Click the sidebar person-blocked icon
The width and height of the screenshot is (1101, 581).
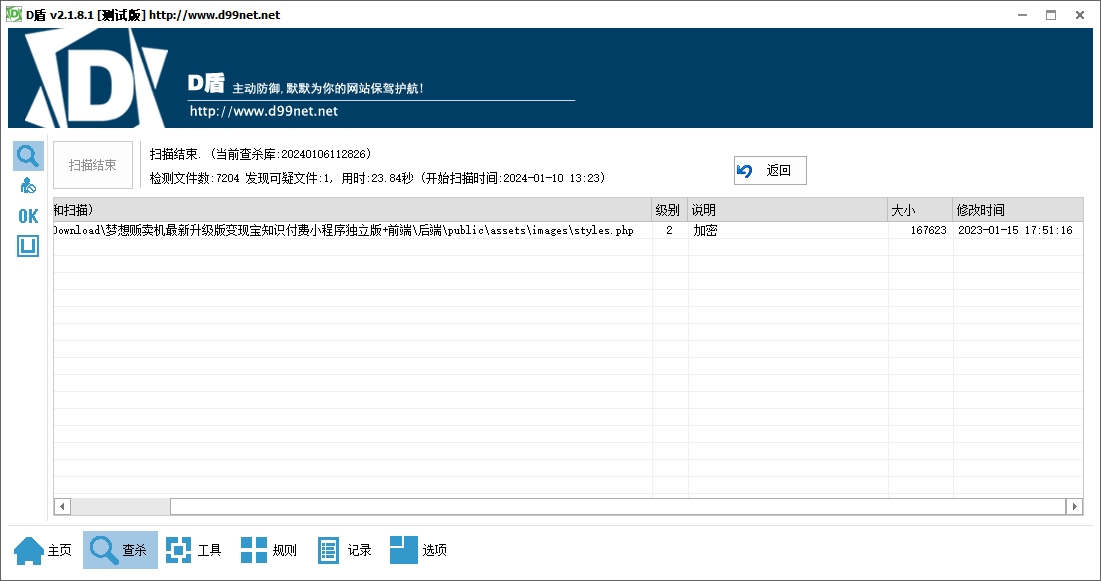click(28, 186)
